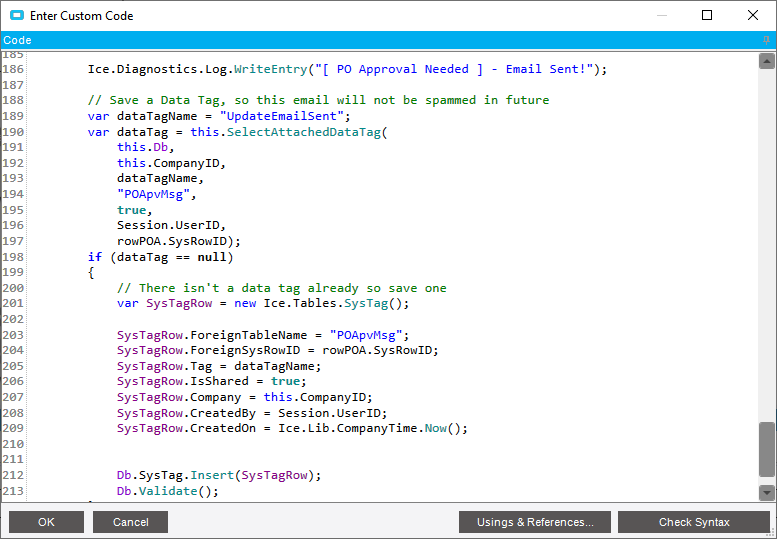777x539 pixels.
Task: Click the Enter Custom Code window title
Action: tap(82, 16)
